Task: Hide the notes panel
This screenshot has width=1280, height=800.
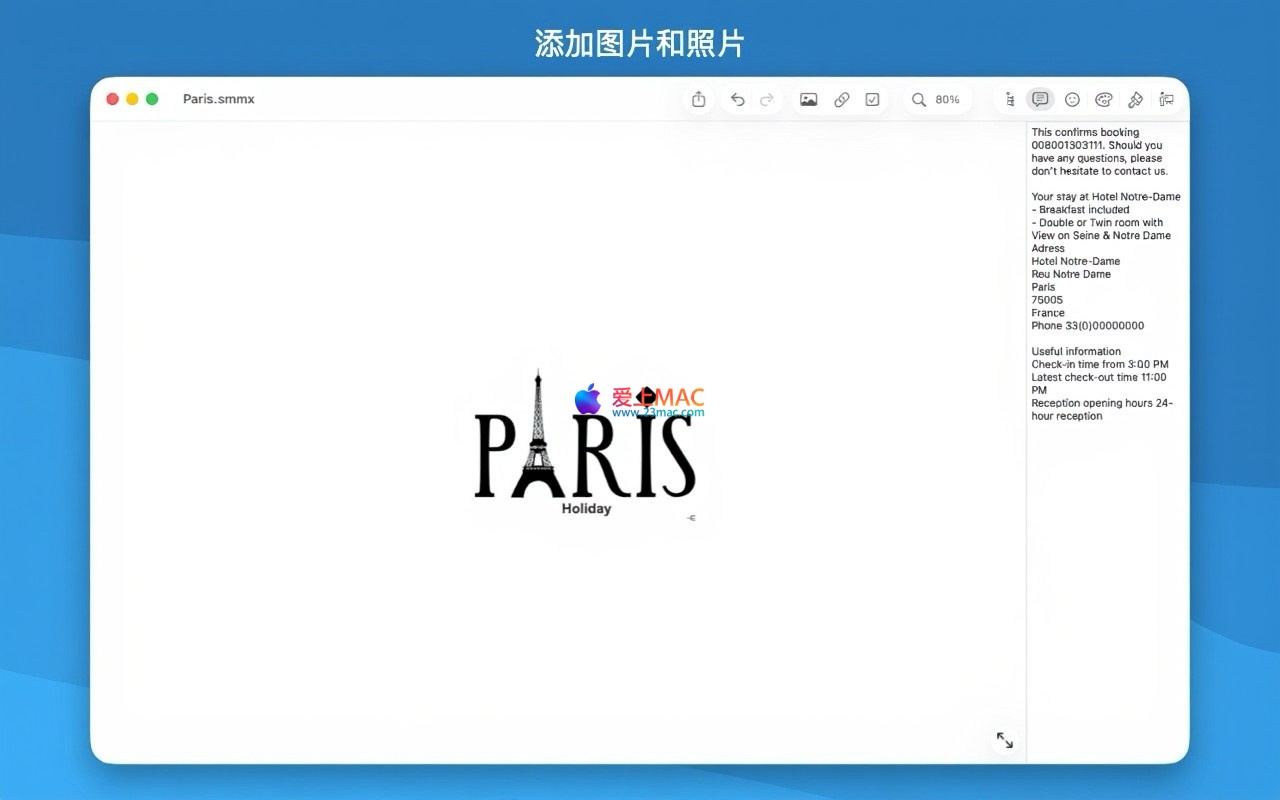Action: pos(1040,99)
